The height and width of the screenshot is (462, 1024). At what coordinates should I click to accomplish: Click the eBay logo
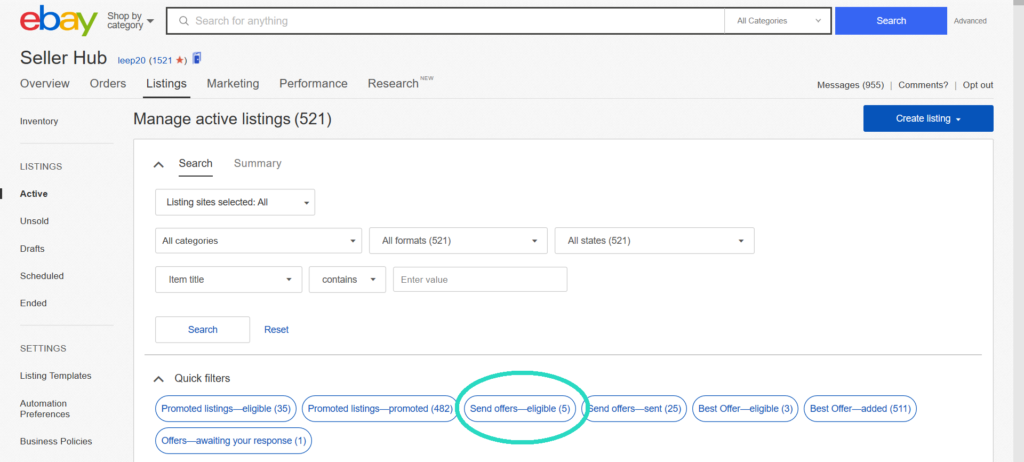[59, 21]
